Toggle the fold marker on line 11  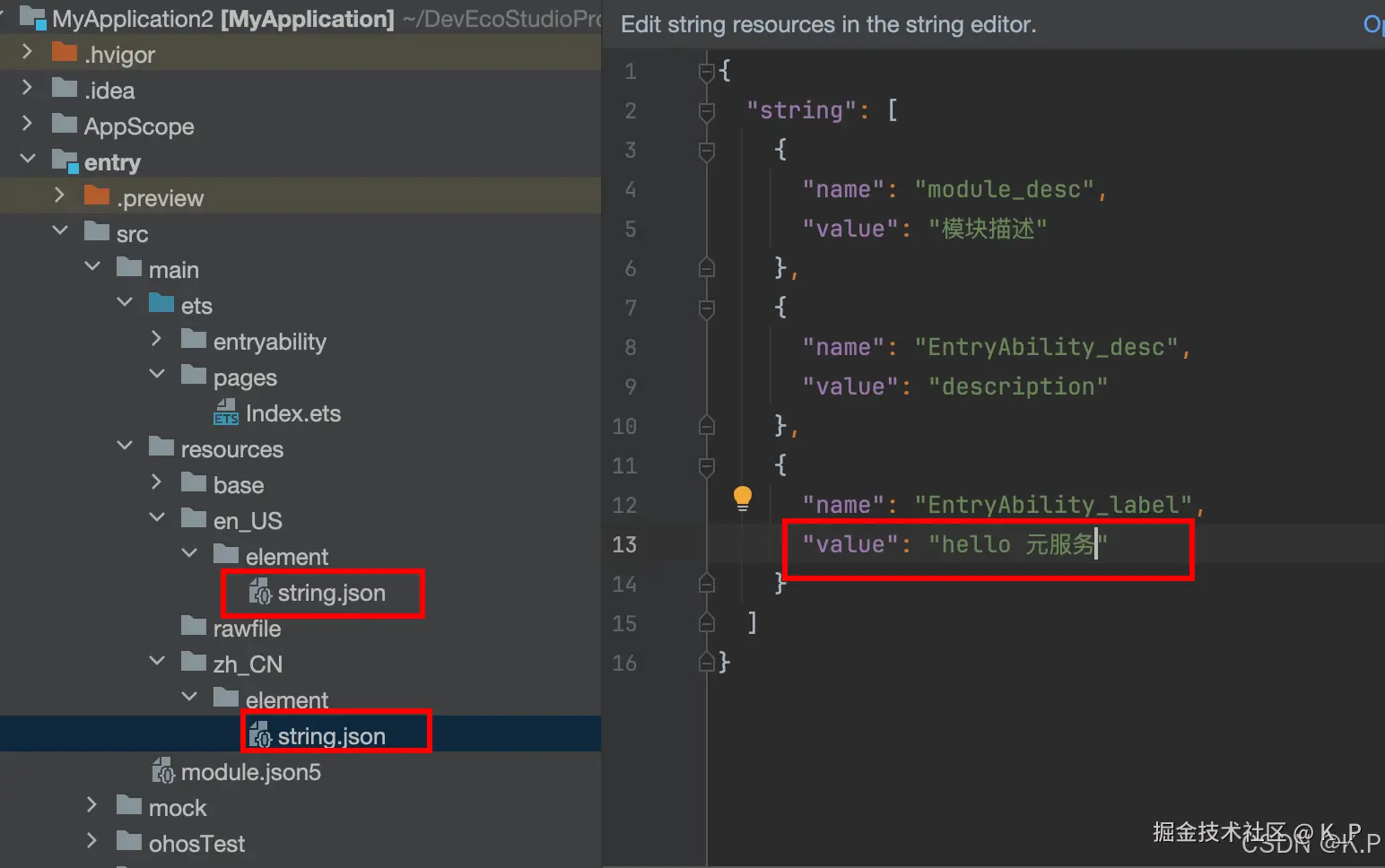coord(707,465)
